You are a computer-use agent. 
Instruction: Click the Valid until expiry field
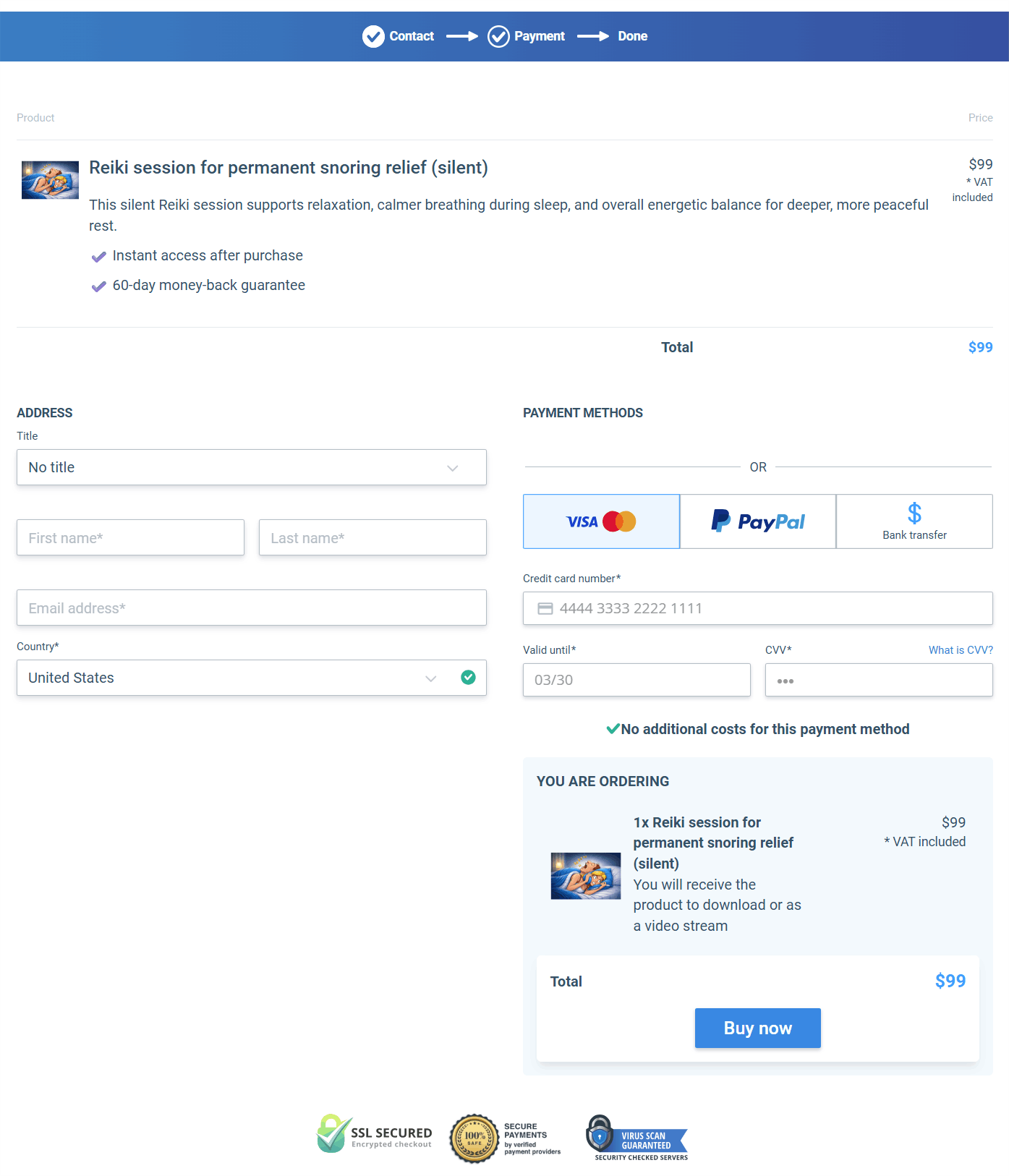pyautogui.click(x=636, y=680)
